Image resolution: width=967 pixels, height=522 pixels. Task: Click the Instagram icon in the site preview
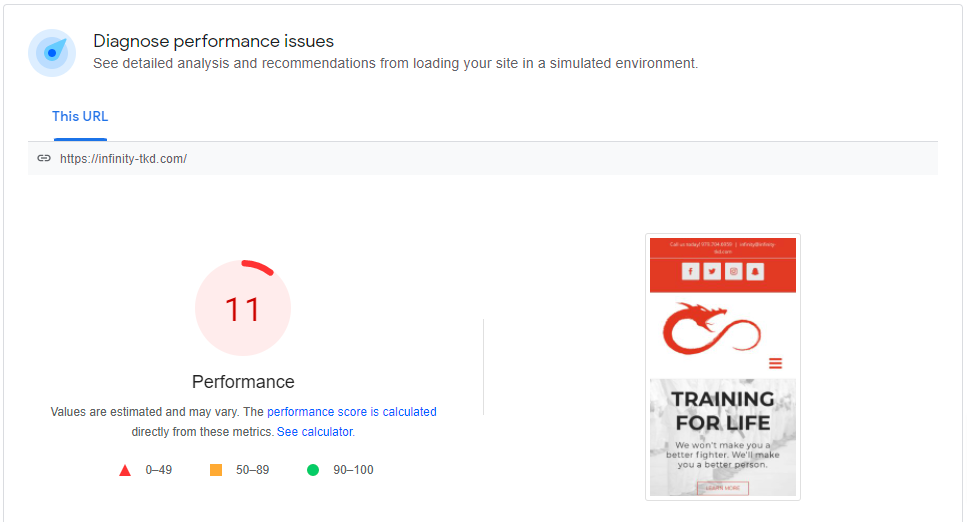pos(734,271)
